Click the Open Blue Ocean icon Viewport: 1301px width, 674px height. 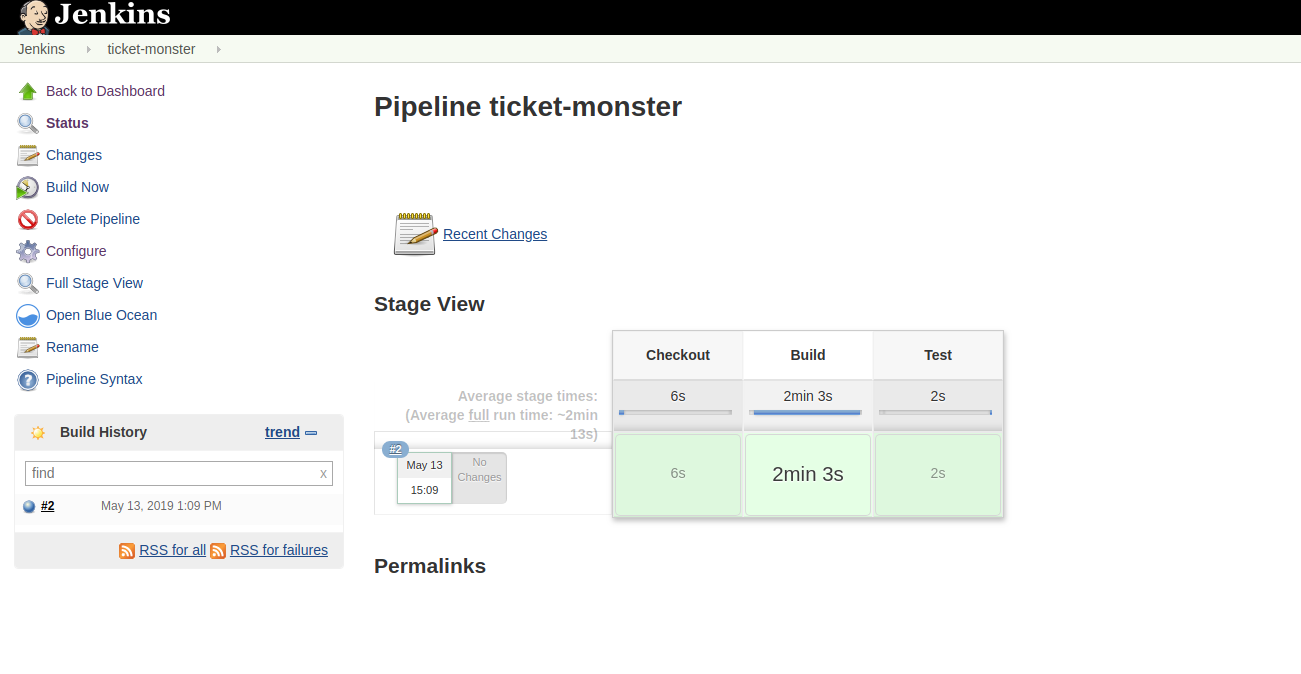pos(28,315)
